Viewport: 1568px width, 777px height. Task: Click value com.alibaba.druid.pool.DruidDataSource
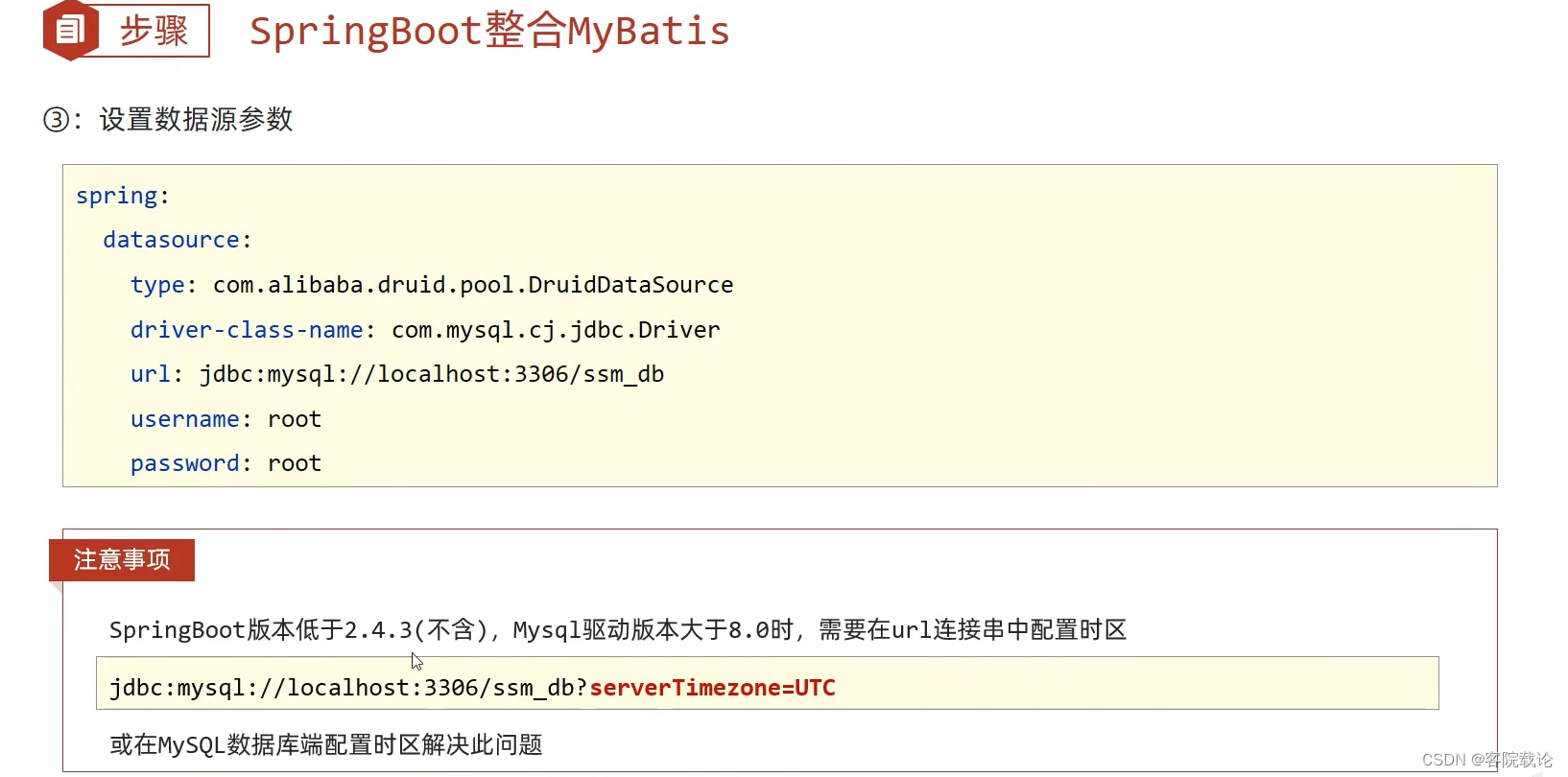tap(473, 285)
